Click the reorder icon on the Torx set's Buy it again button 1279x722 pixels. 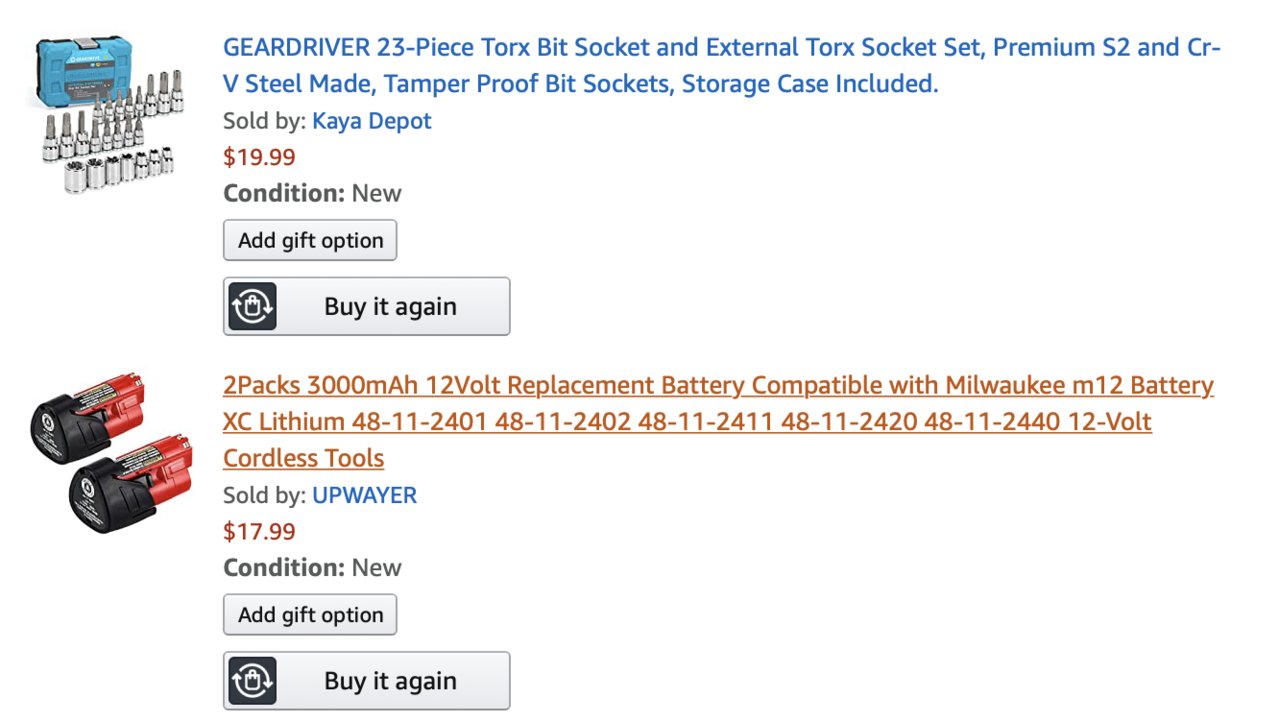point(252,306)
